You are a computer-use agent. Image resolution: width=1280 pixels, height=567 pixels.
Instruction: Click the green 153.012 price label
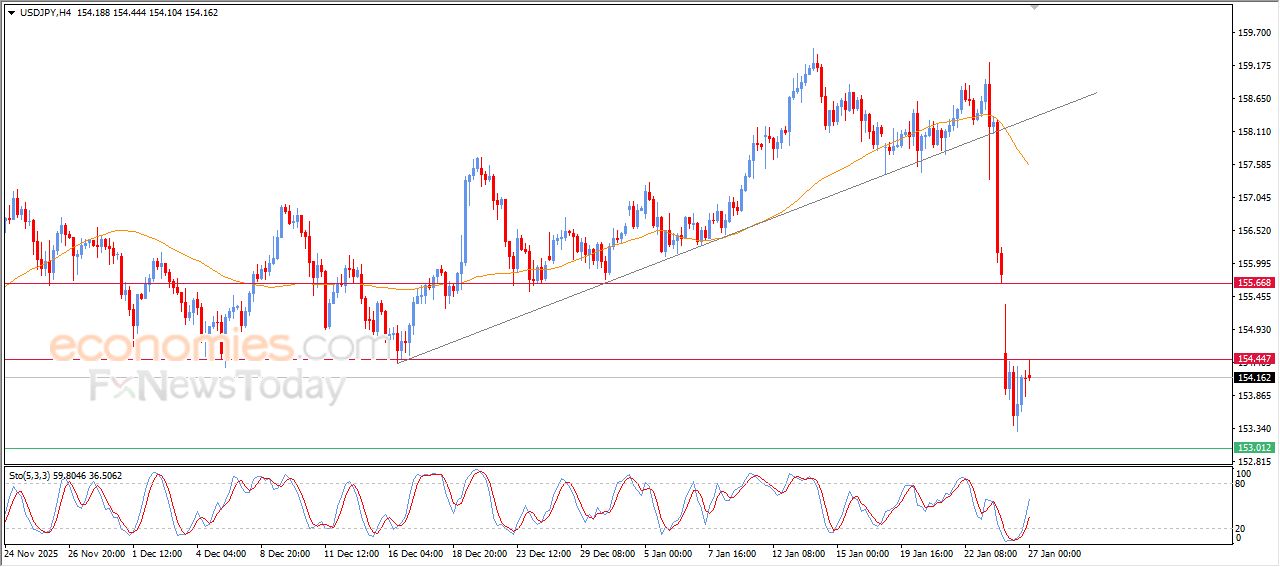click(1253, 448)
